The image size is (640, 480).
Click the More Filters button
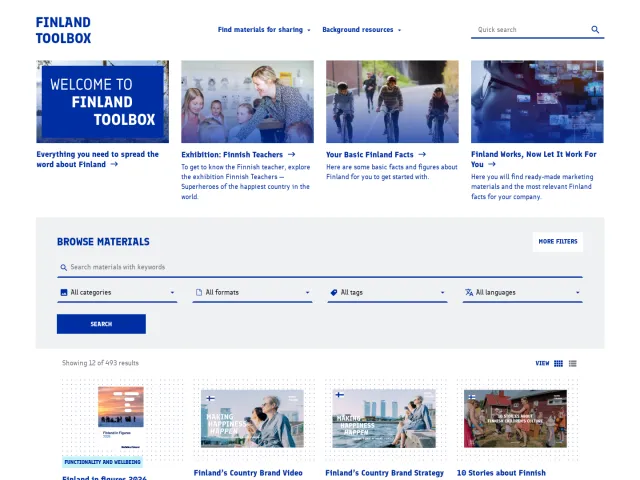pyautogui.click(x=558, y=242)
